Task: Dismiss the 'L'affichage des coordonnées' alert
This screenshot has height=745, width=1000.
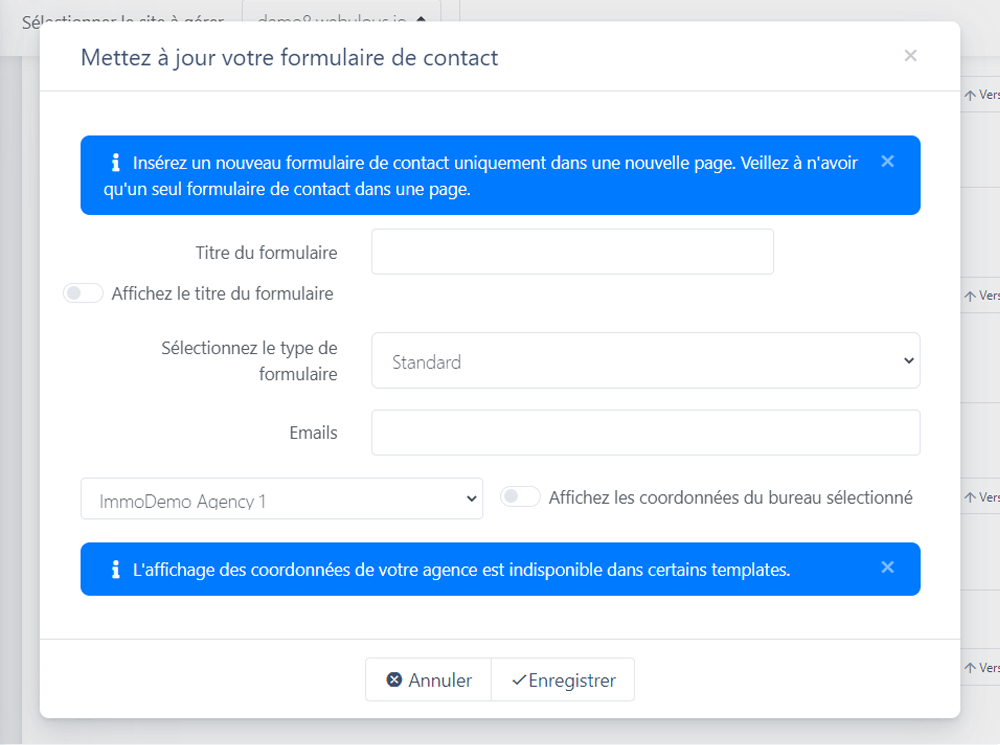Action: tap(887, 567)
